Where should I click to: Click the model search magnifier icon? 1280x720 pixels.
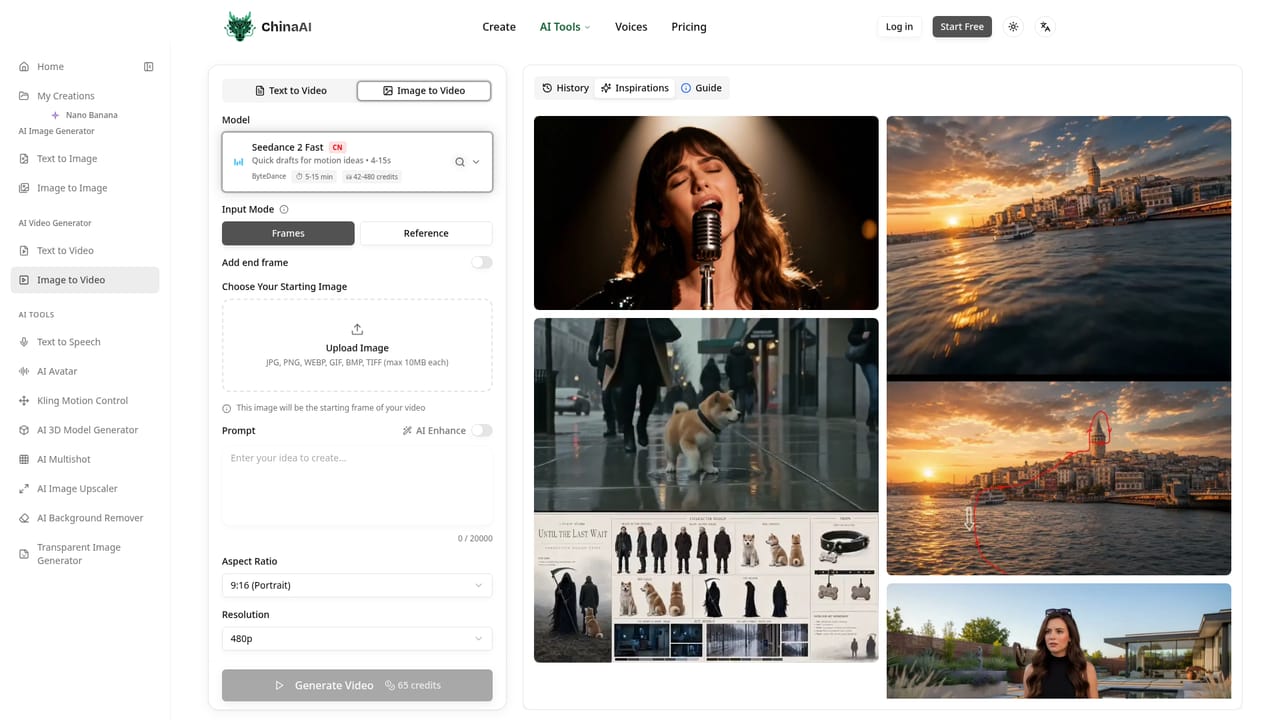point(460,162)
